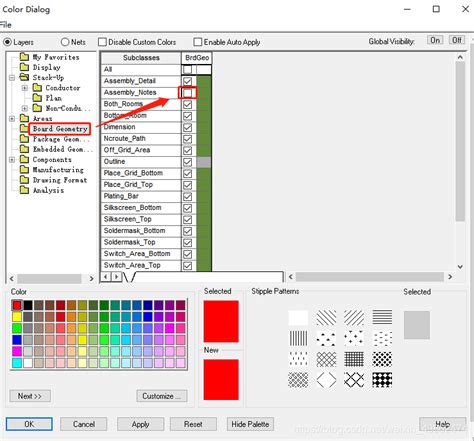The width and height of the screenshot is (474, 441).
Task: Select the large diamond stipple pattern
Action: pos(326,380)
